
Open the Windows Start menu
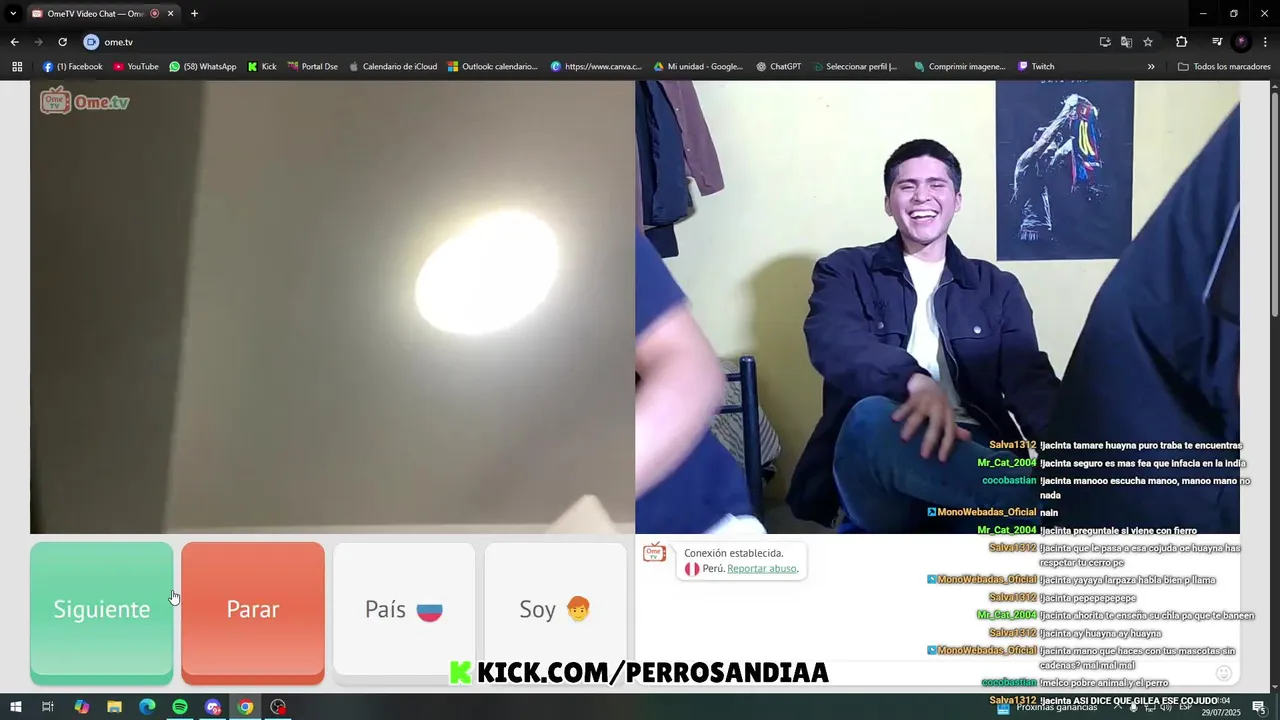tap(16, 707)
